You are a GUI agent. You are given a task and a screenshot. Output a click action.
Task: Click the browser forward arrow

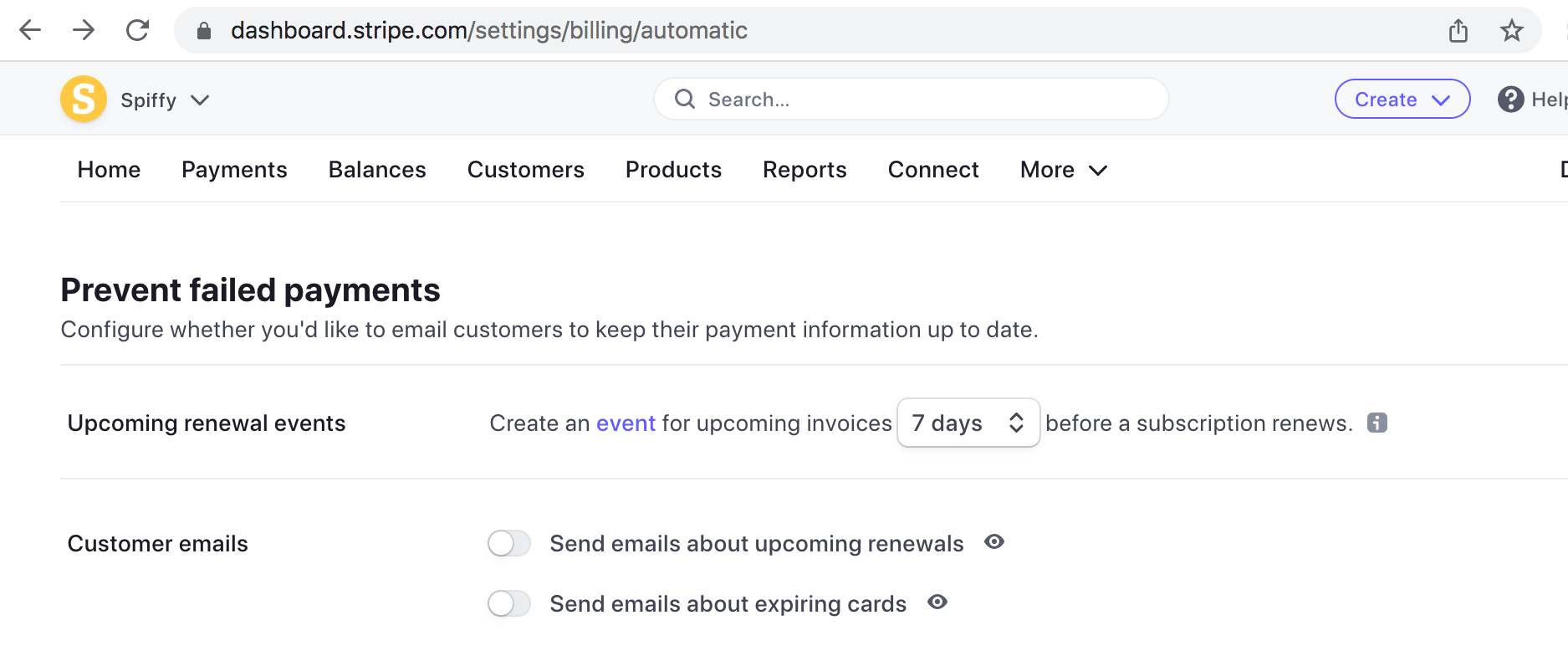(84, 30)
